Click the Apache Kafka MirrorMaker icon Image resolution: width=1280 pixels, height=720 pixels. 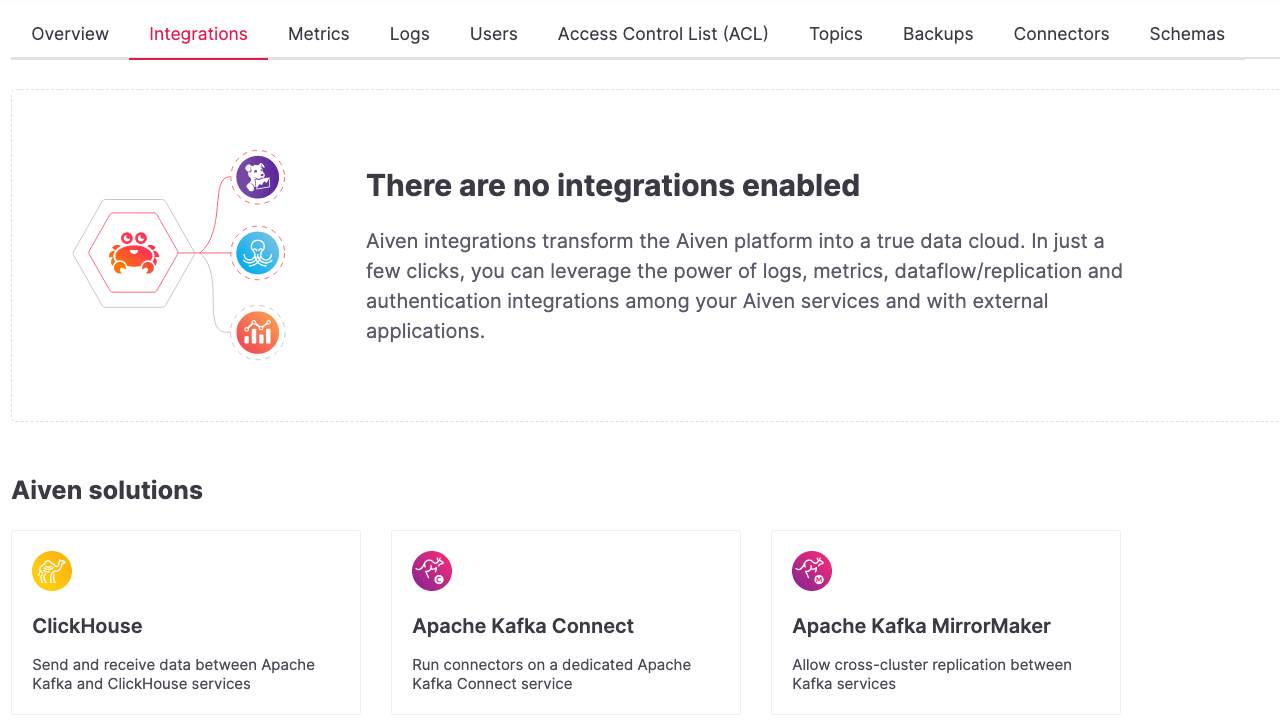(812, 571)
